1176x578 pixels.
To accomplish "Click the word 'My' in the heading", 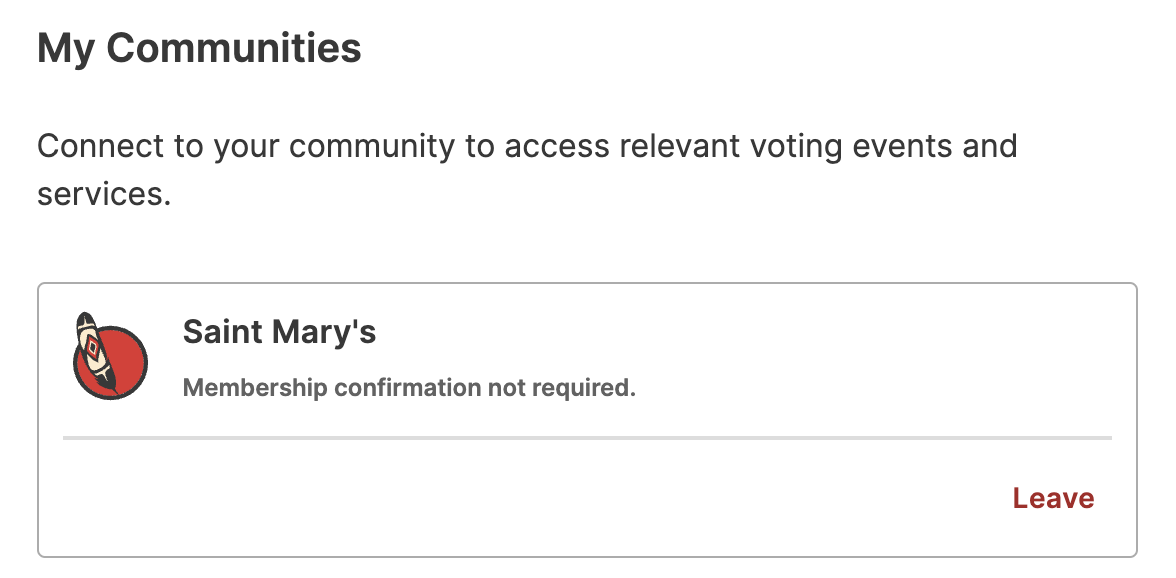I will pos(66,49).
